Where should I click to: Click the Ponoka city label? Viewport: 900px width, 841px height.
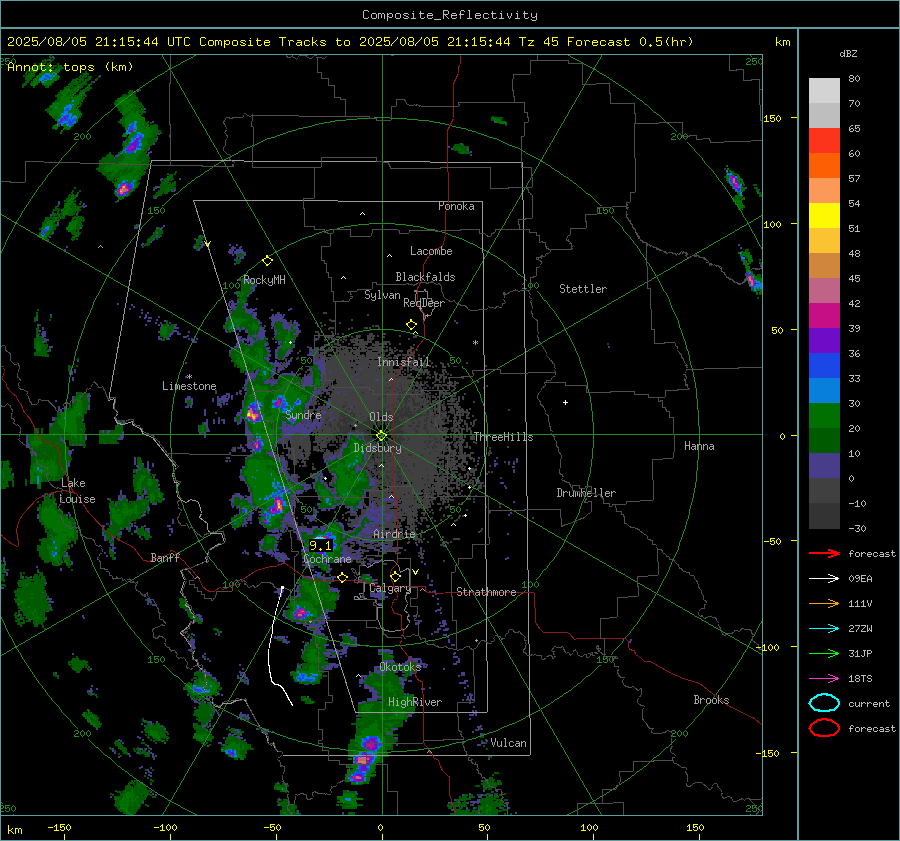(456, 206)
